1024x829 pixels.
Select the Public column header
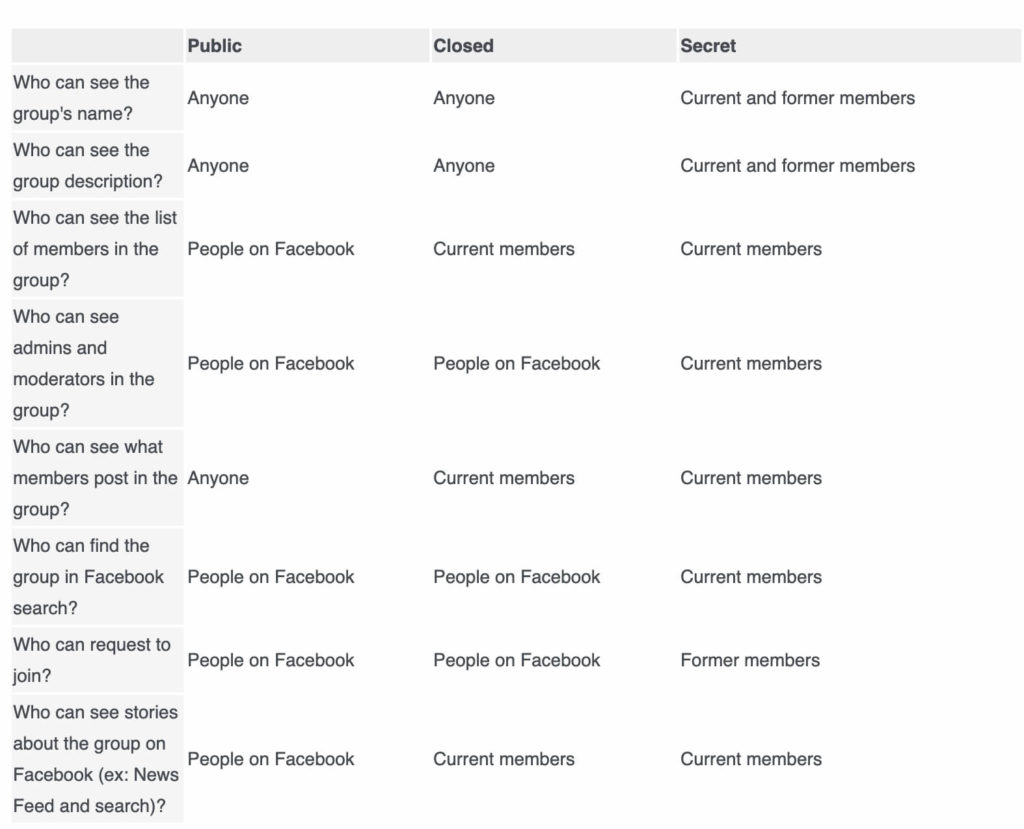click(x=214, y=46)
